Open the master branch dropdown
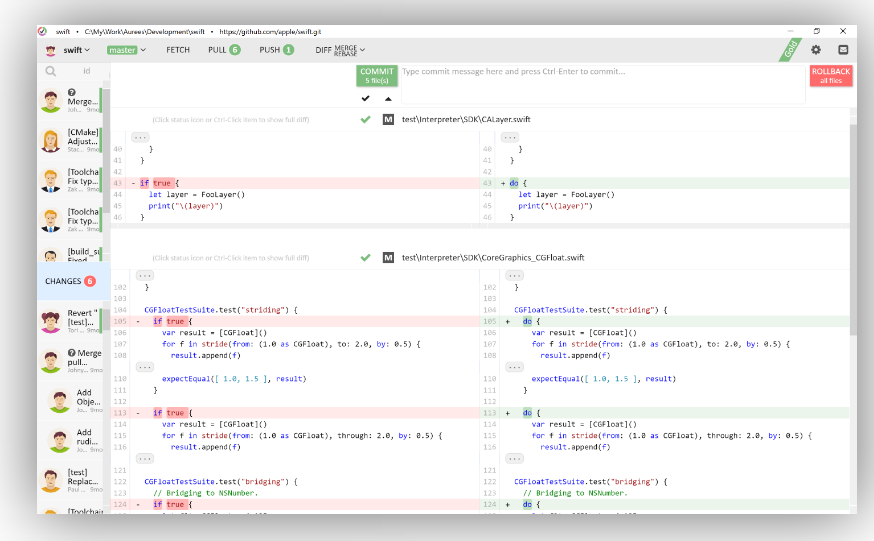Image resolution: width=874 pixels, height=541 pixels. tap(126, 50)
